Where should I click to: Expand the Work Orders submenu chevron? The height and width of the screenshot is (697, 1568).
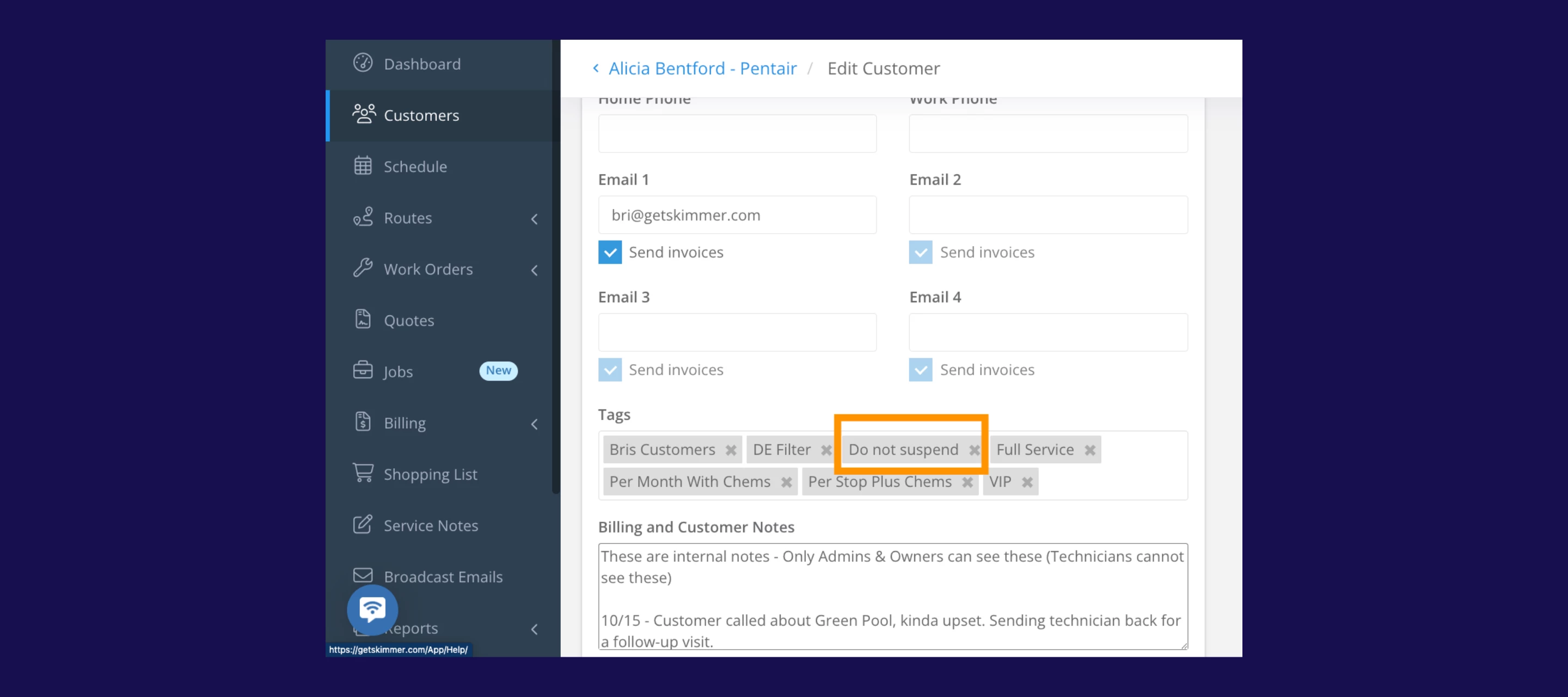click(534, 270)
